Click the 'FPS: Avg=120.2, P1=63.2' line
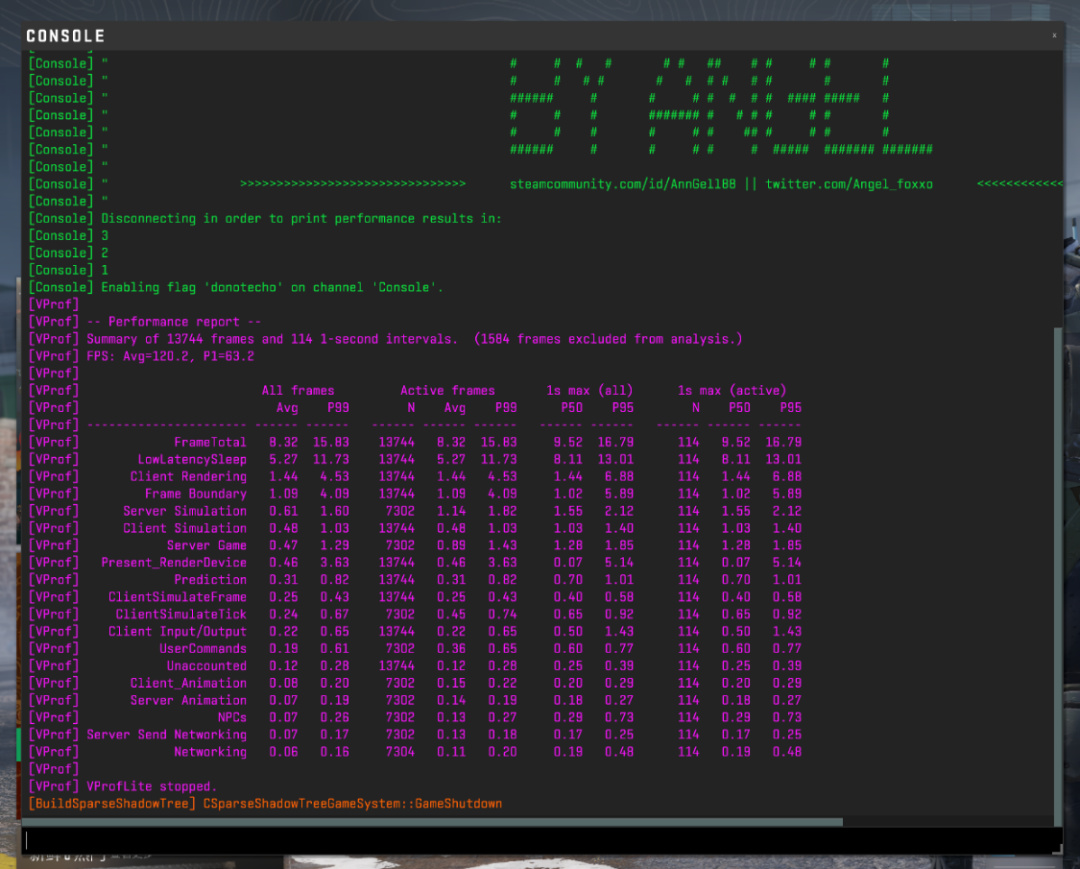Screen dimensions: 1080x869 [170, 356]
